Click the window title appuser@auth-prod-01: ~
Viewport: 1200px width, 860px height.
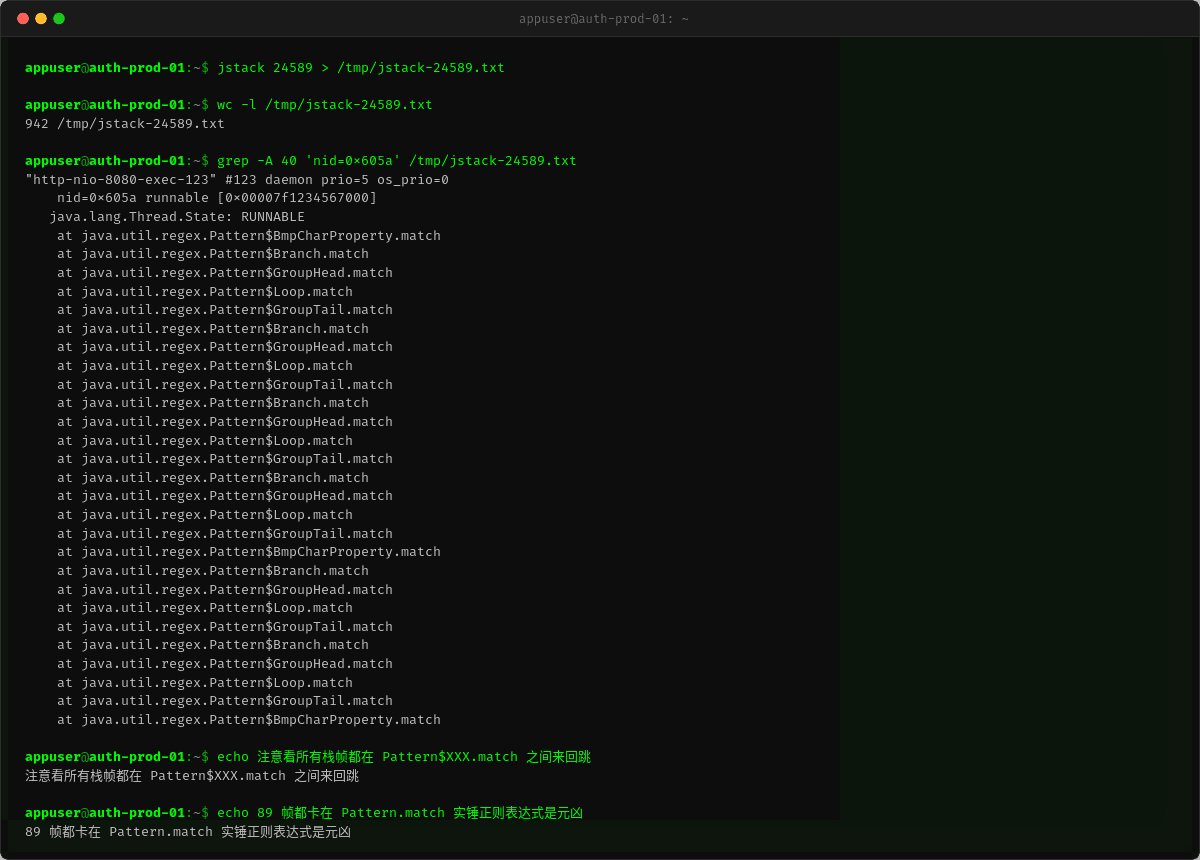pyautogui.click(x=603, y=19)
